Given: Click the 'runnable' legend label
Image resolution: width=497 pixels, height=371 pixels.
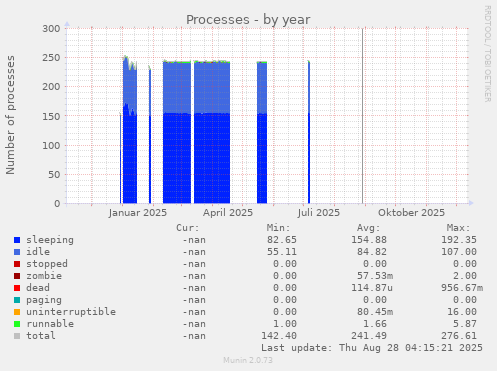Looking at the screenshot, I should (50, 324).
